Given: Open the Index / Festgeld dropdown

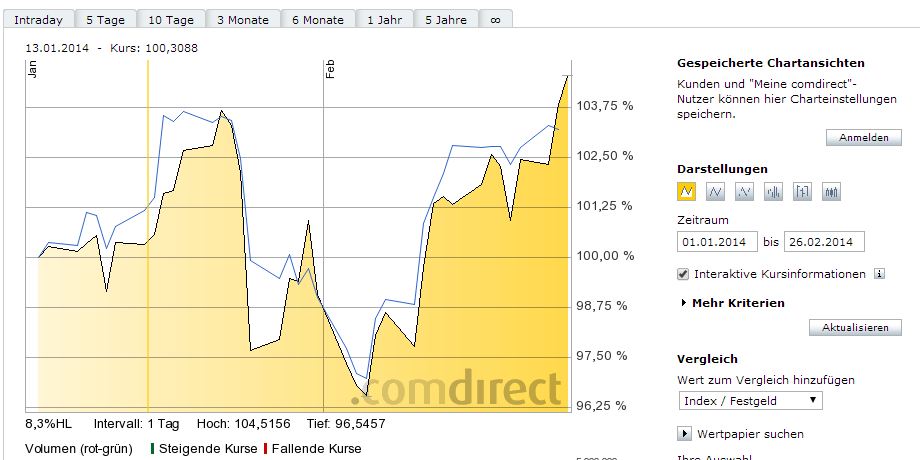Looking at the screenshot, I should pyautogui.click(x=750, y=401).
